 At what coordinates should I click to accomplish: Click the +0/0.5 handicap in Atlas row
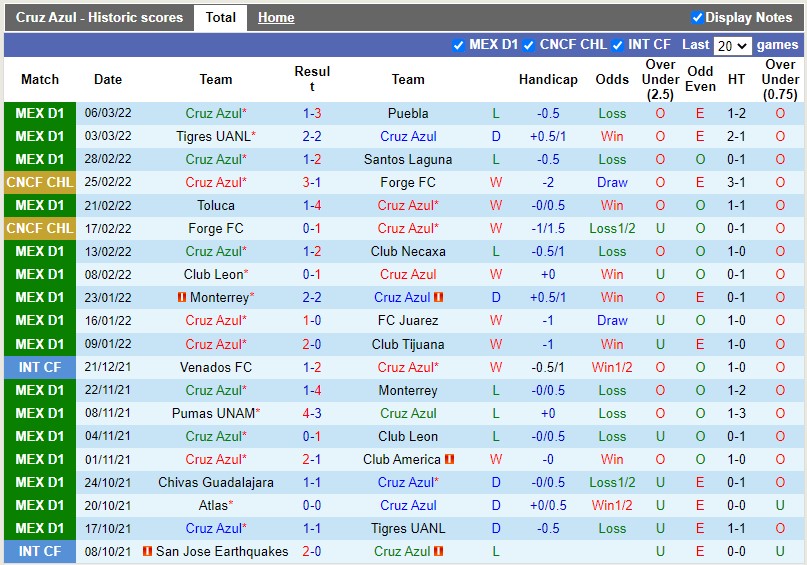[548, 505]
